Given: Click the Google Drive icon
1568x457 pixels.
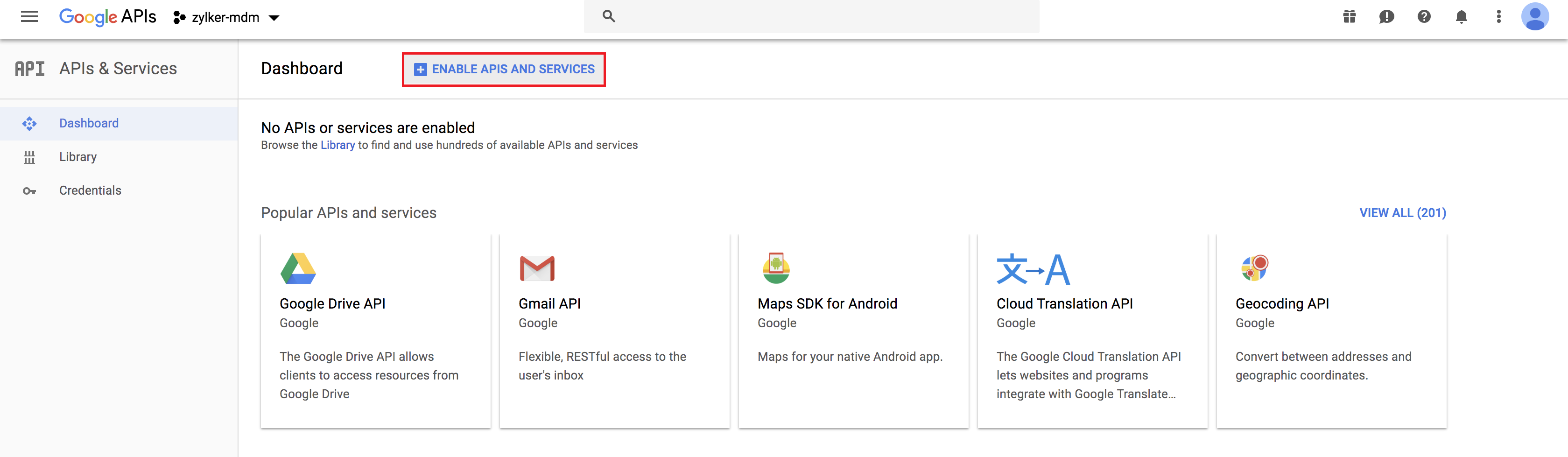Looking at the screenshot, I should click(x=298, y=268).
